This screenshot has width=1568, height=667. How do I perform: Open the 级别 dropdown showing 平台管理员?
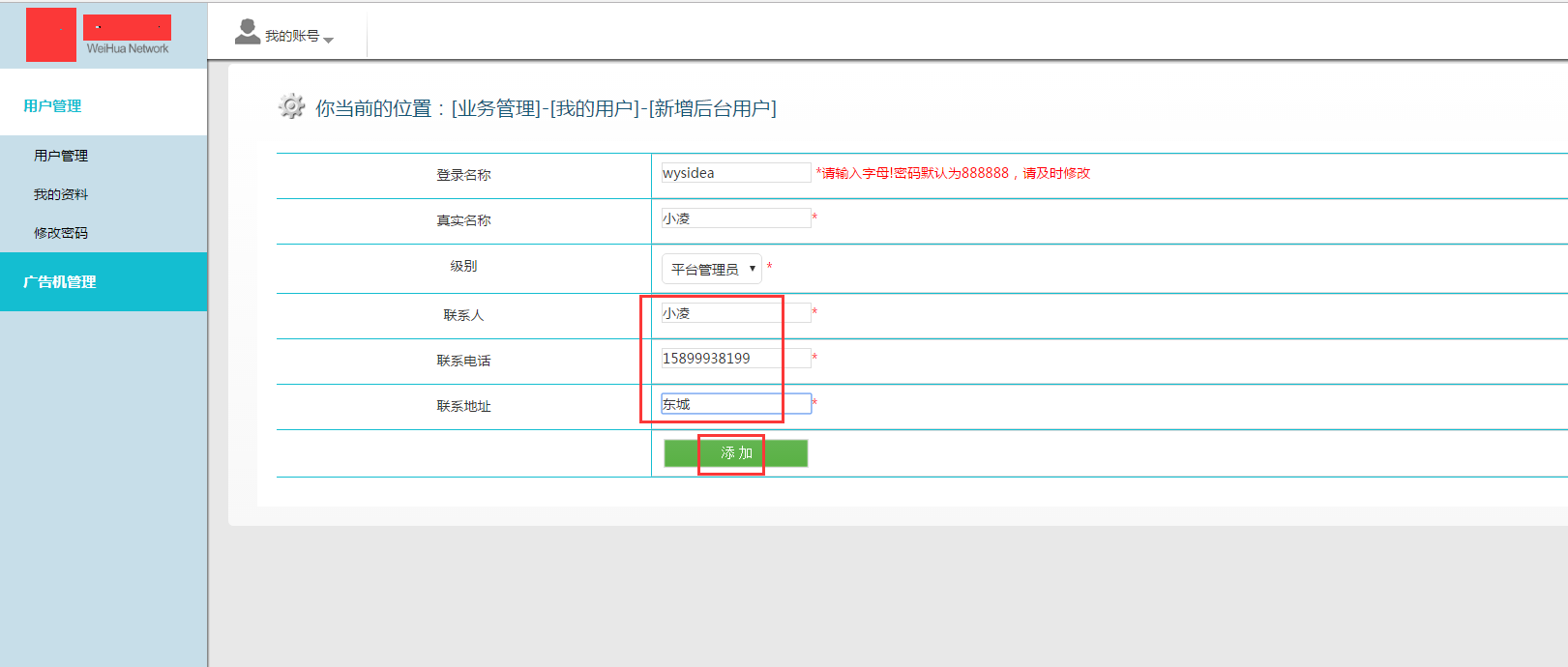[712, 269]
